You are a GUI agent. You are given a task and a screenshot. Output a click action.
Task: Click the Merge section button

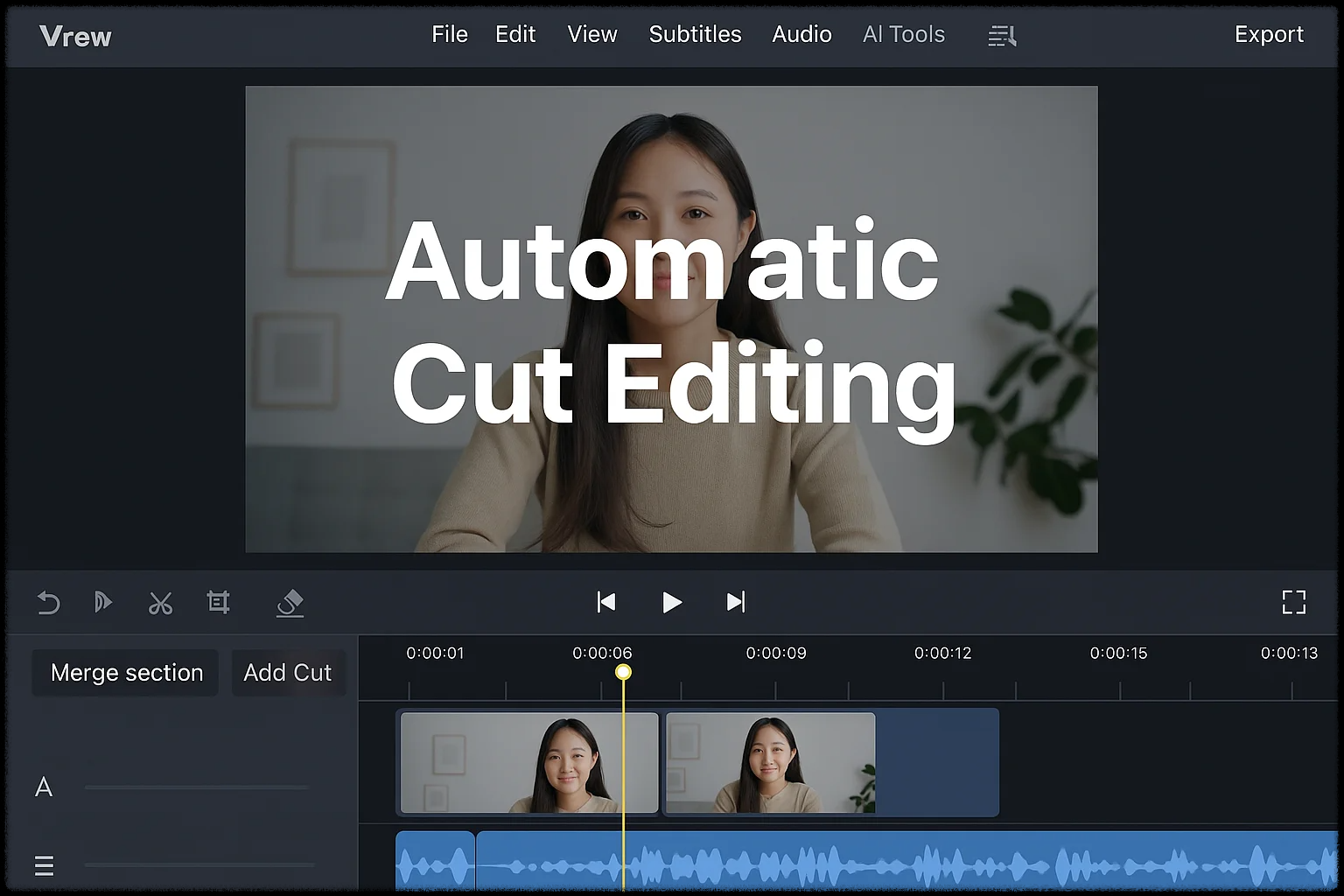[x=126, y=673]
